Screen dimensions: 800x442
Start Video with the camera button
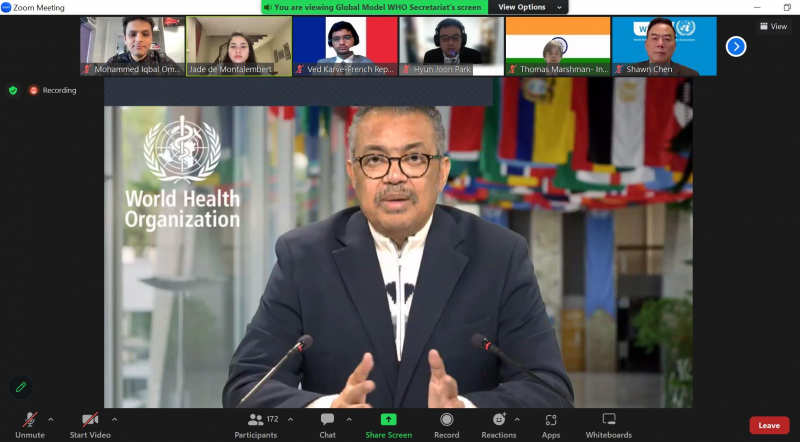click(x=90, y=420)
